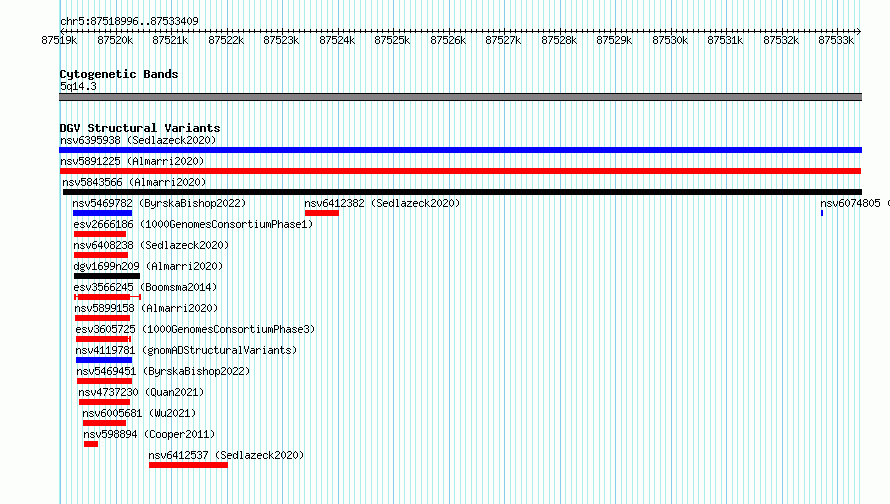Click the 87524k ruler tick label
The width and height of the screenshot is (890, 504).
pos(337,40)
